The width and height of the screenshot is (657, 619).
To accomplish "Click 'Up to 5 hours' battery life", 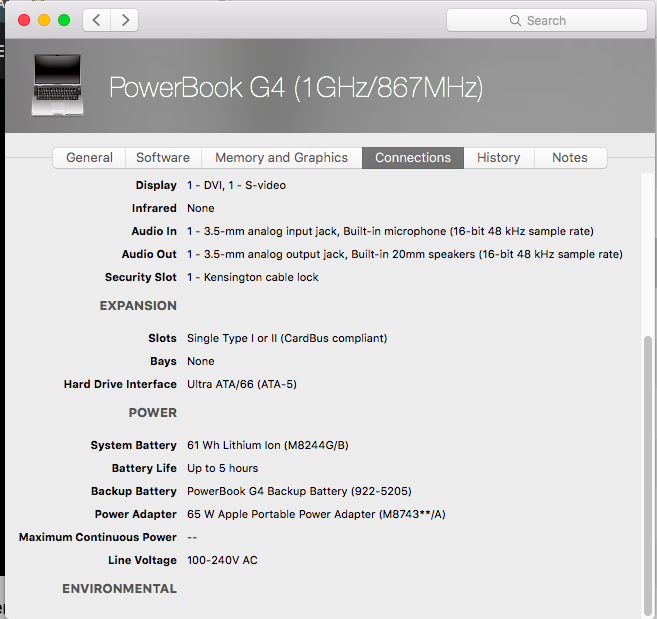I will click(x=222, y=468).
